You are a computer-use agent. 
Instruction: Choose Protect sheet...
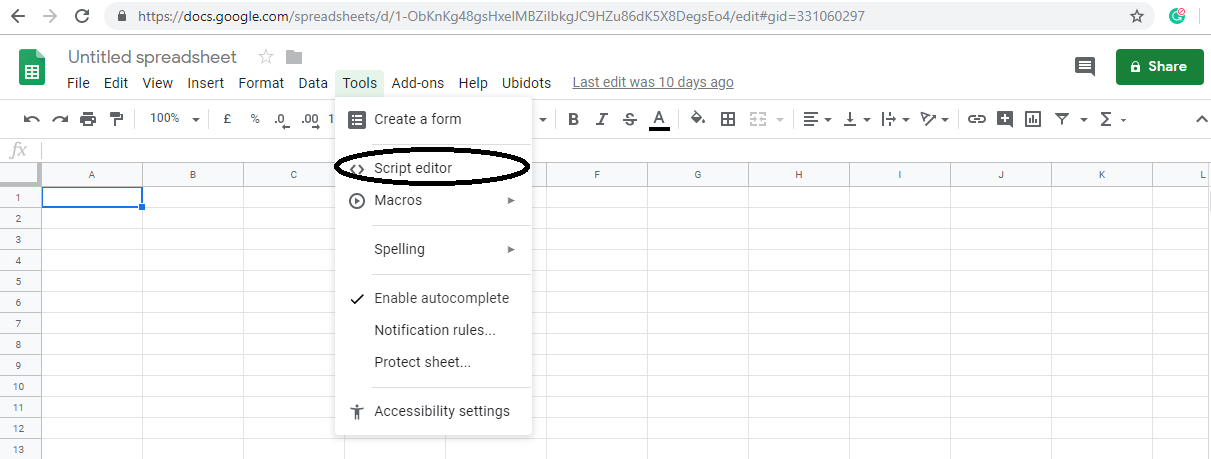point(433,362)
